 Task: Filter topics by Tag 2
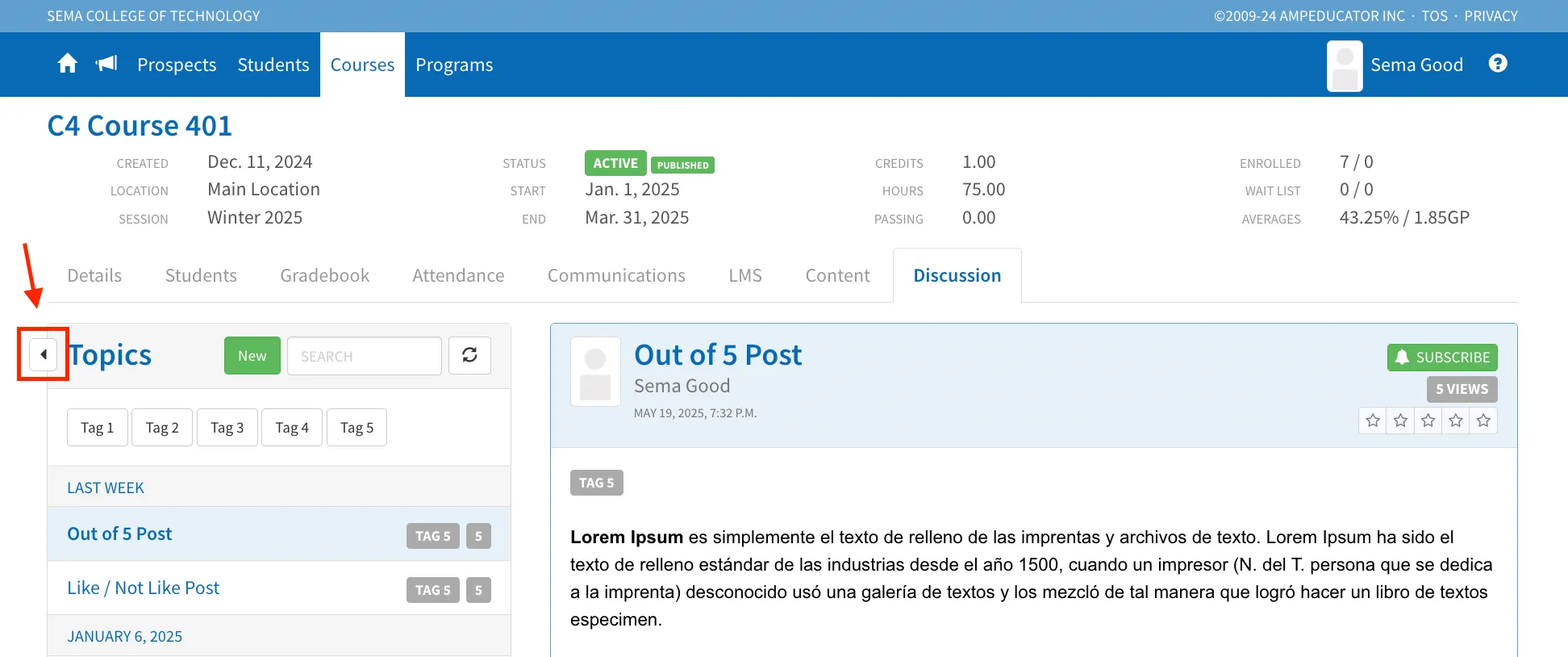(x=162, y=427)
